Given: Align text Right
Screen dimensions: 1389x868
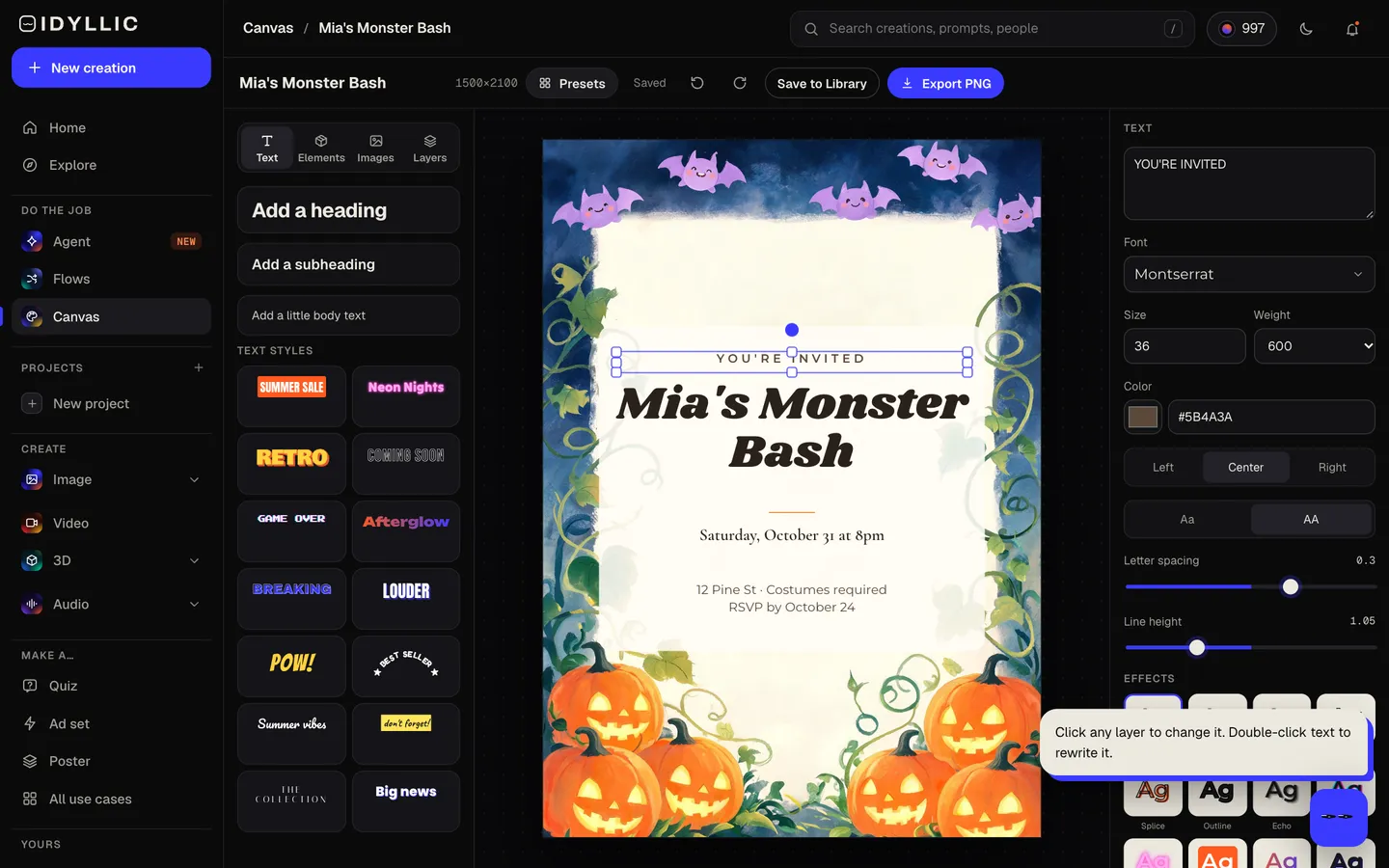Looking at the screenshot, I should (x=1332, y=467).
